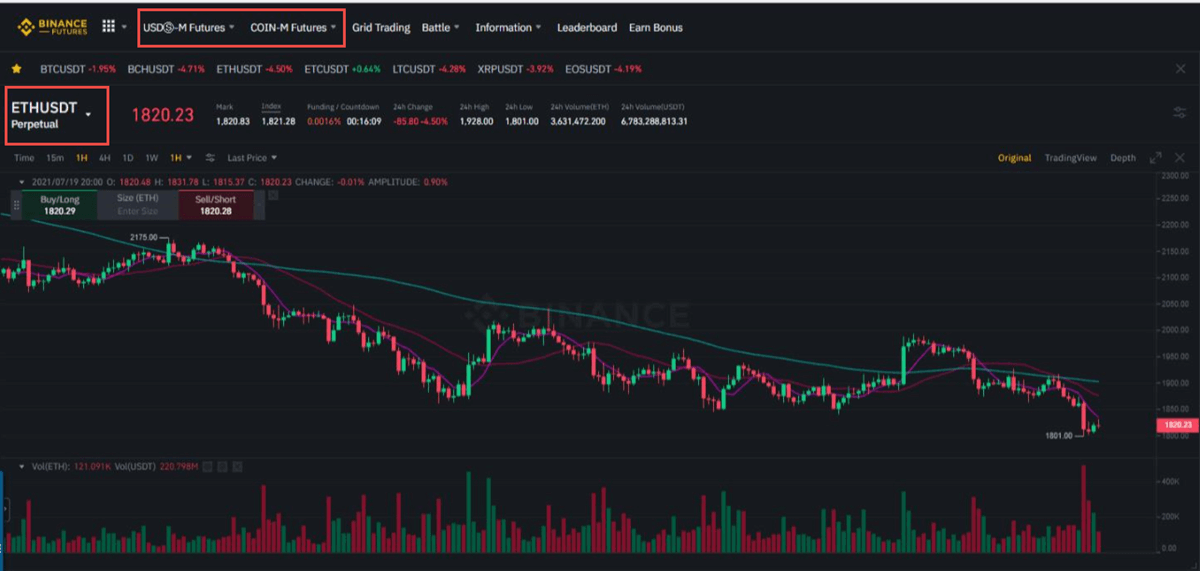Click the underlined Index label
Image resolution: width=1200 pixels, height=571 pixels.
click(x=271, y=106)
